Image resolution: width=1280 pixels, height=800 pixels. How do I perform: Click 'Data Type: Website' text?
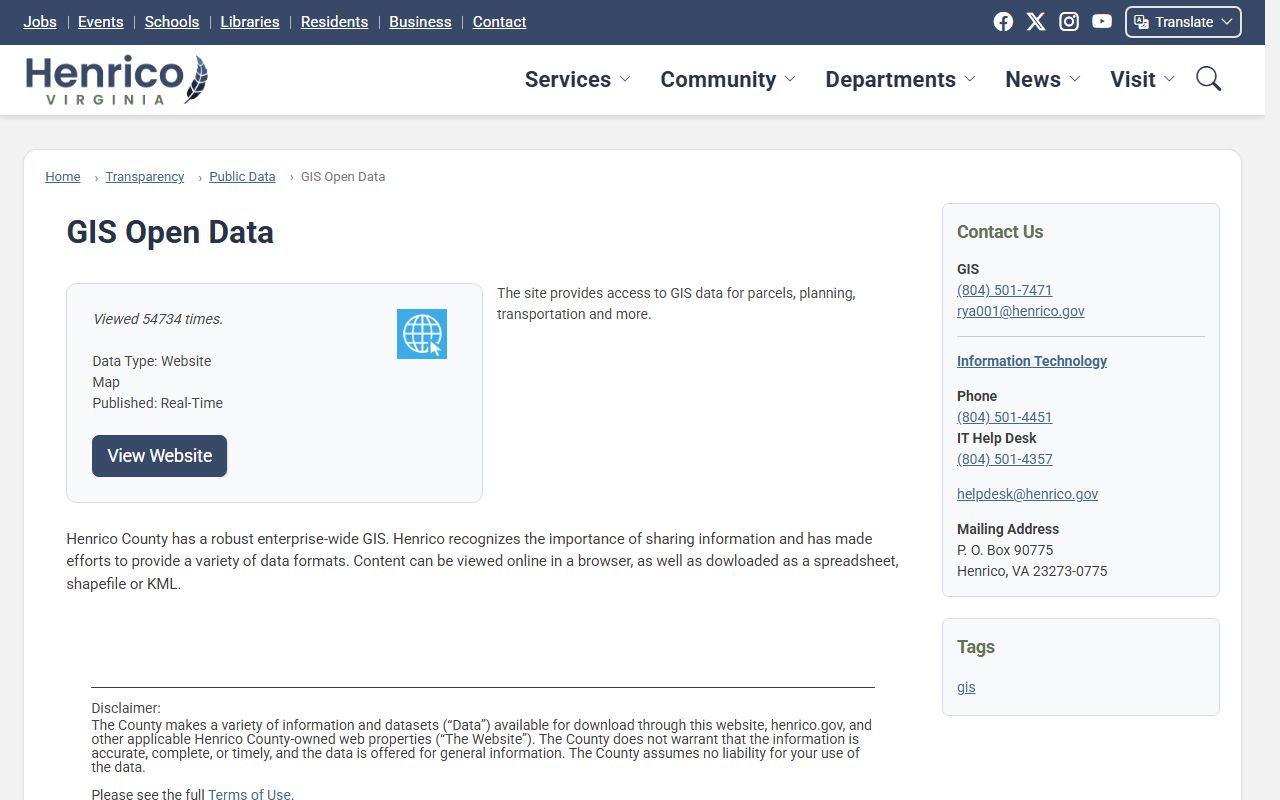pyautogui.click(x=151, y=361)
